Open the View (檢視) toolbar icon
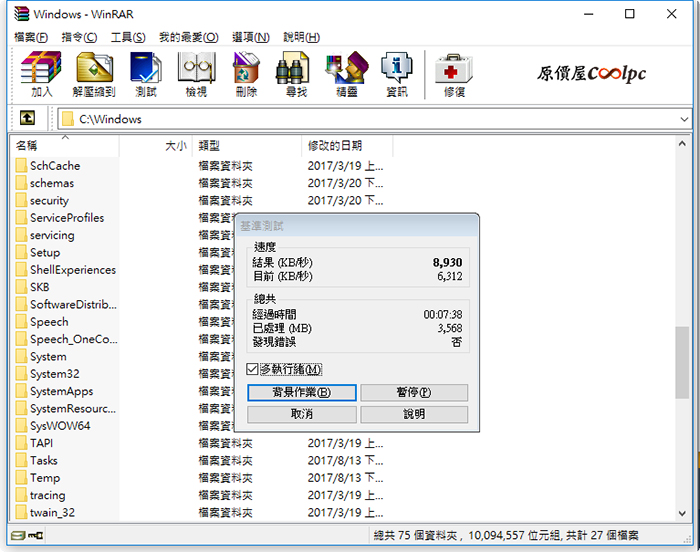 196,67
